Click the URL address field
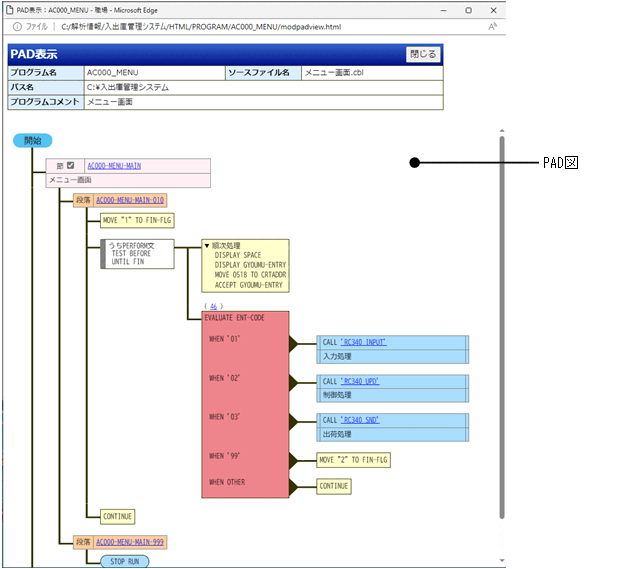The height and width of the screenshot is (569, 620). click(200, 27)
